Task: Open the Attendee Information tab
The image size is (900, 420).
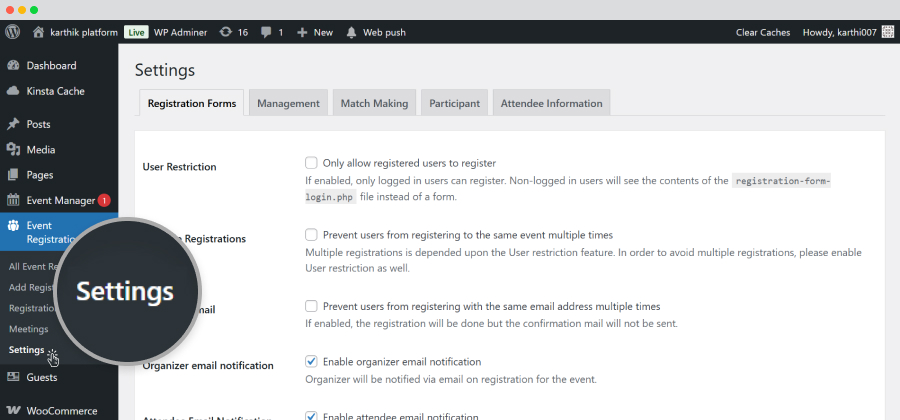Action: click(x=552, y=103)
